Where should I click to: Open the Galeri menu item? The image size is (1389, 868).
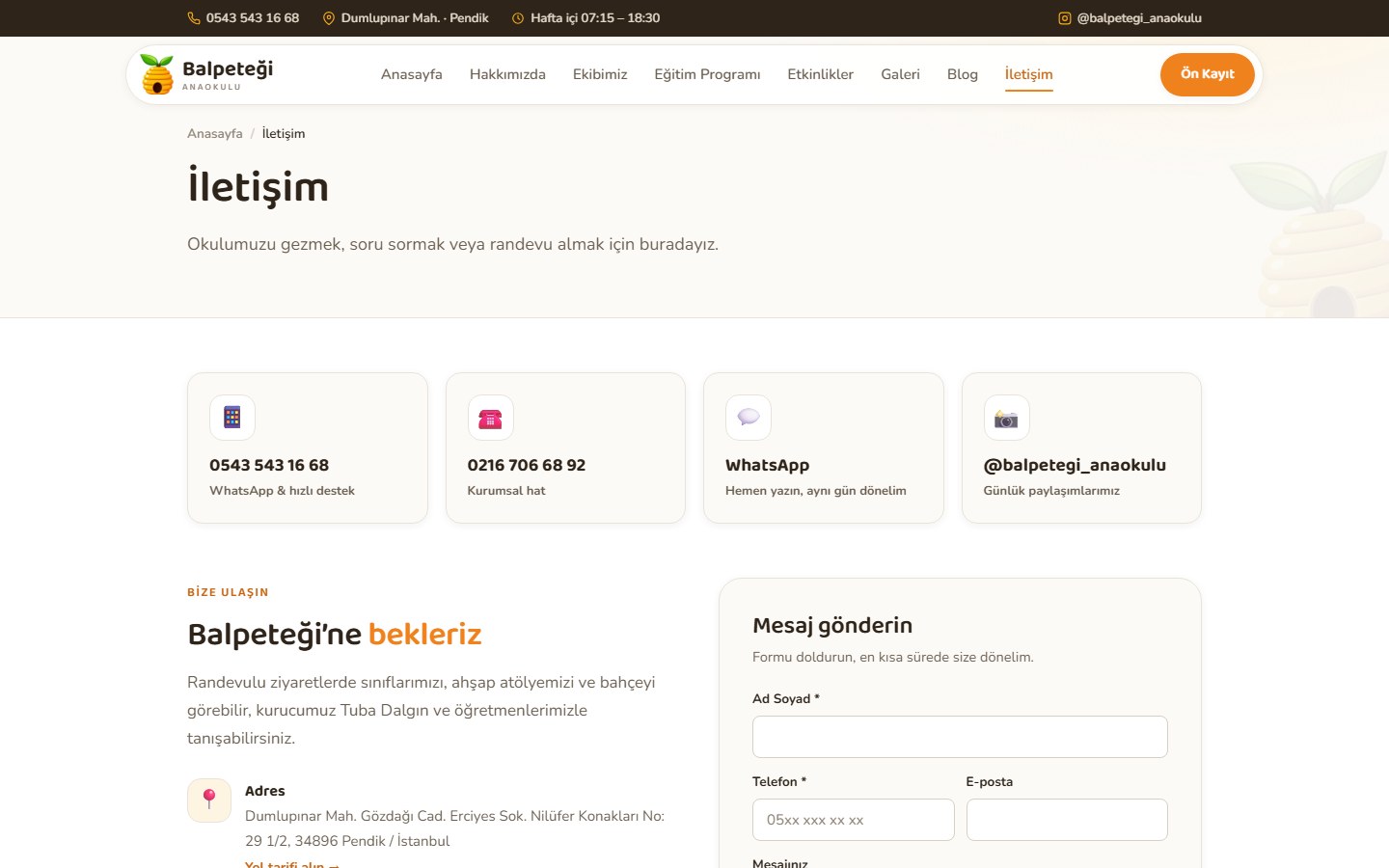point(900,74)
